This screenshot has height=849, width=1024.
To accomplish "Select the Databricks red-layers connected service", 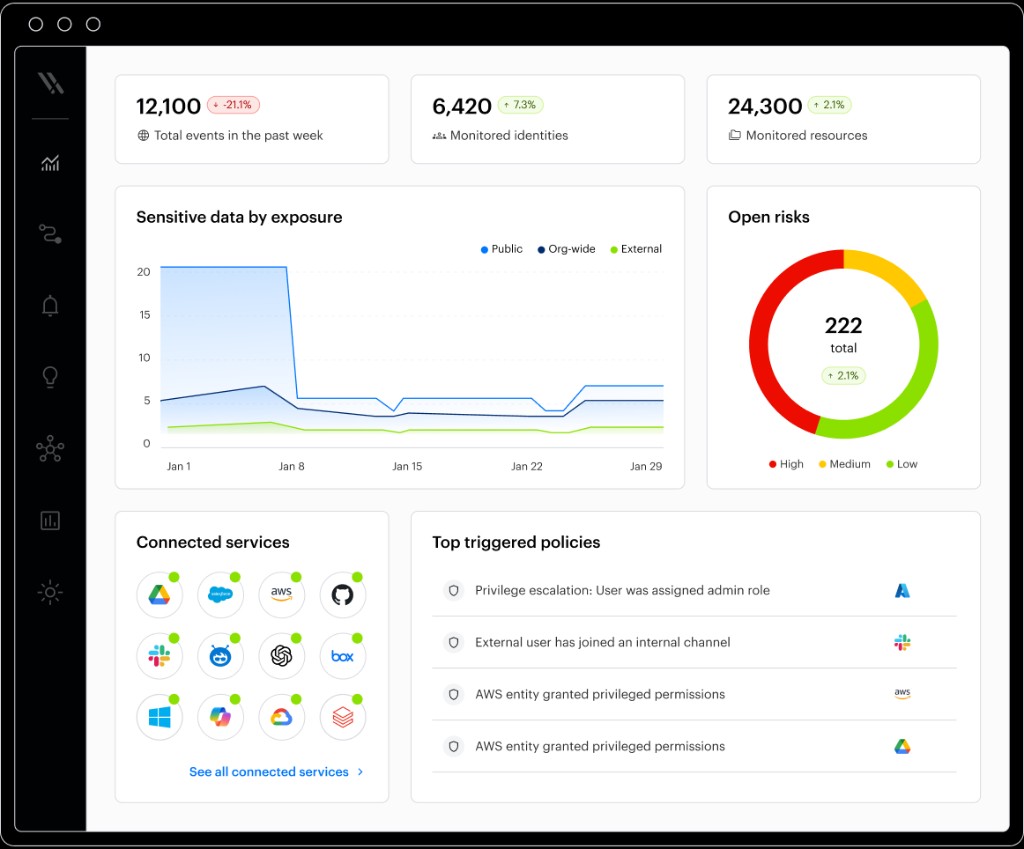I will (x=342, y=717).
